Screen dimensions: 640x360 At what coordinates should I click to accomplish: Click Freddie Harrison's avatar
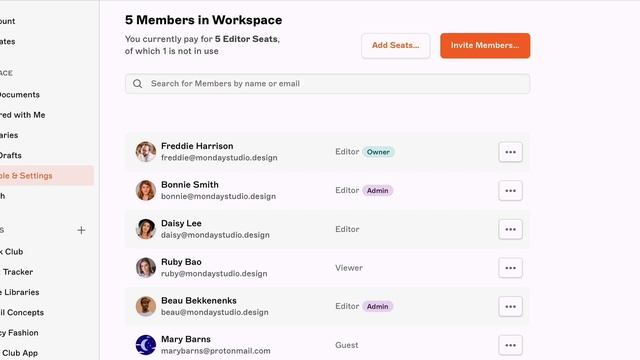tap(146, 152)
